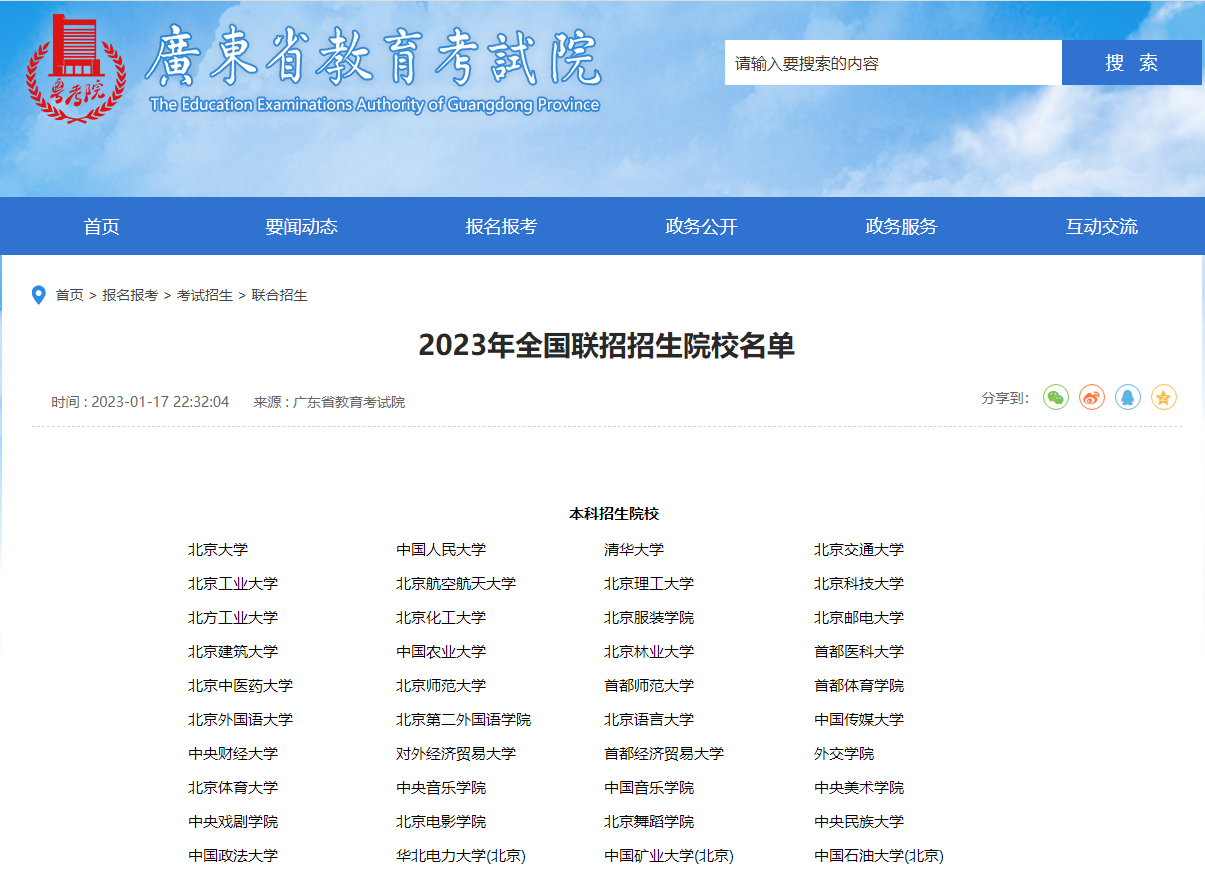Viewport: 1205px width, 876px height.
Task: Select 北京航空航天大学 in the list
Action: [x=456, y=584]
